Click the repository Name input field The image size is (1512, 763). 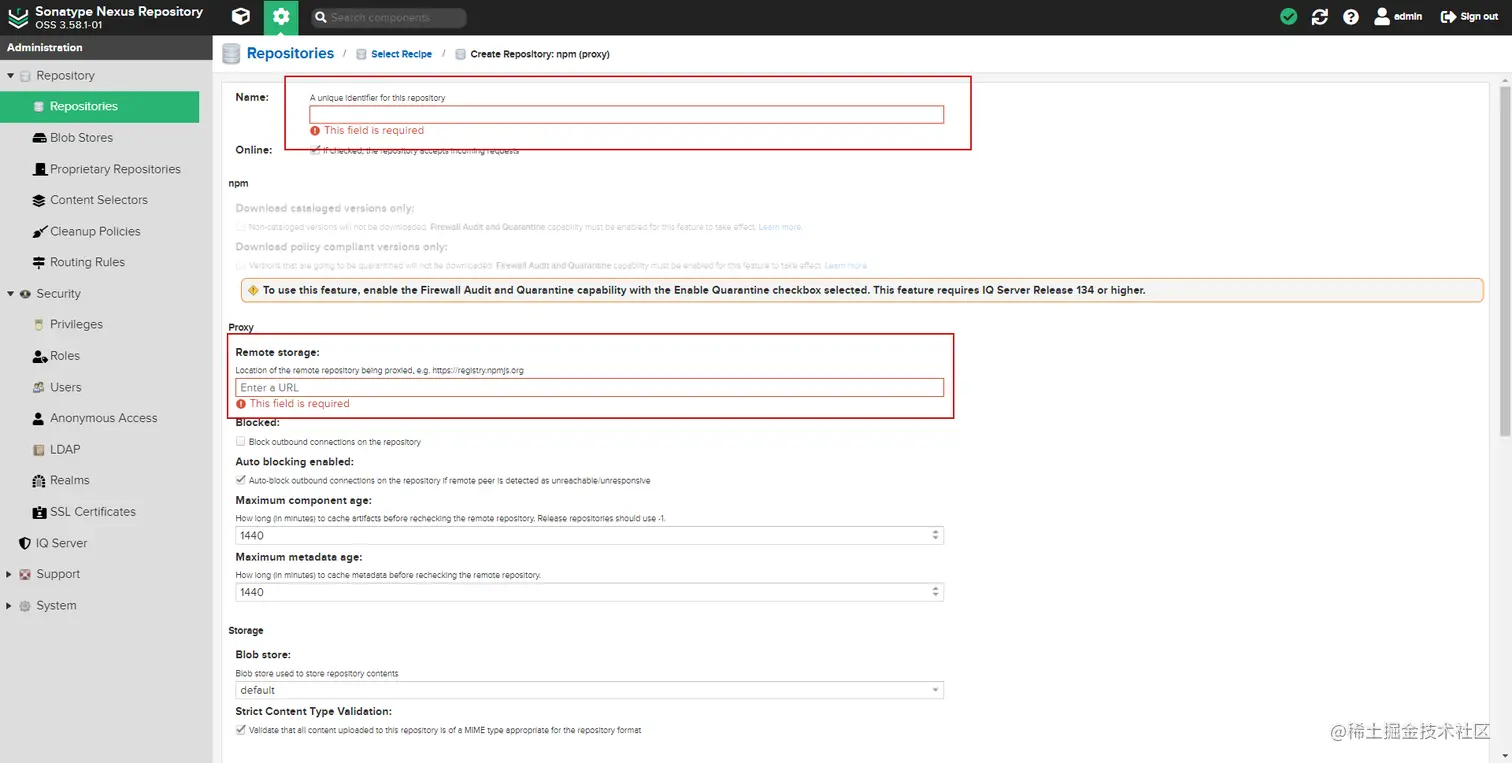627,115
